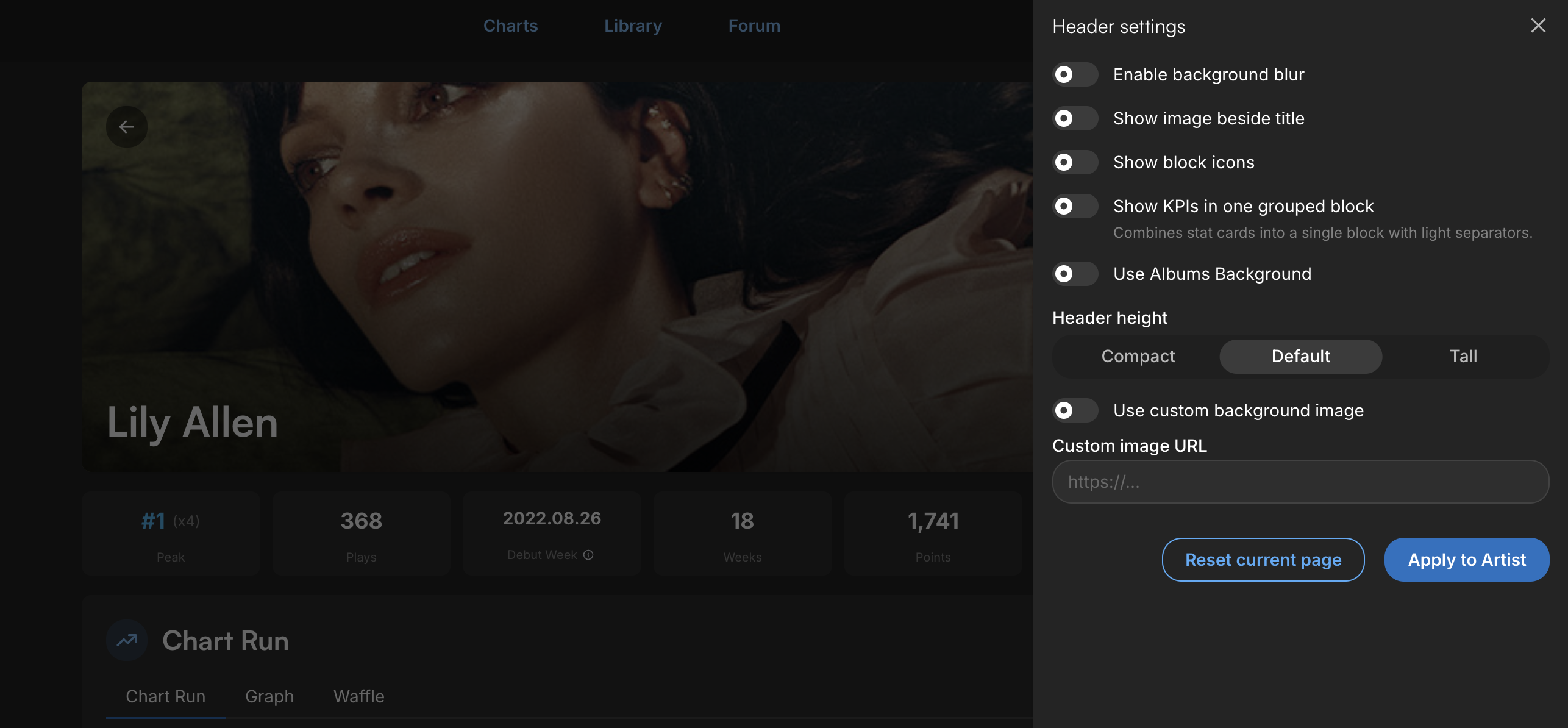Click the back arrow on artist header
Image resolution: width=1568 pixels, height=728 pixels.
pyautogui.click(x=127, y=127)
